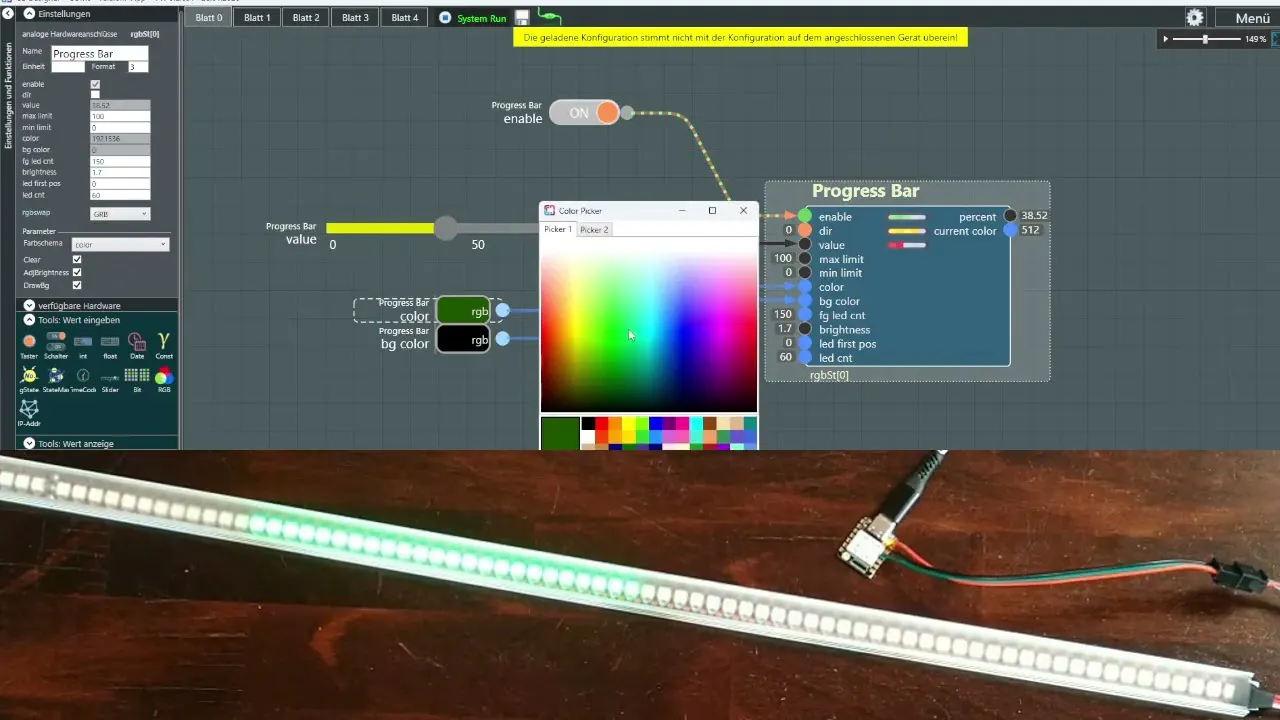The image size is (1280, 720).
Task: Collapse the Einstellungen section
Action: pos(30,15)
